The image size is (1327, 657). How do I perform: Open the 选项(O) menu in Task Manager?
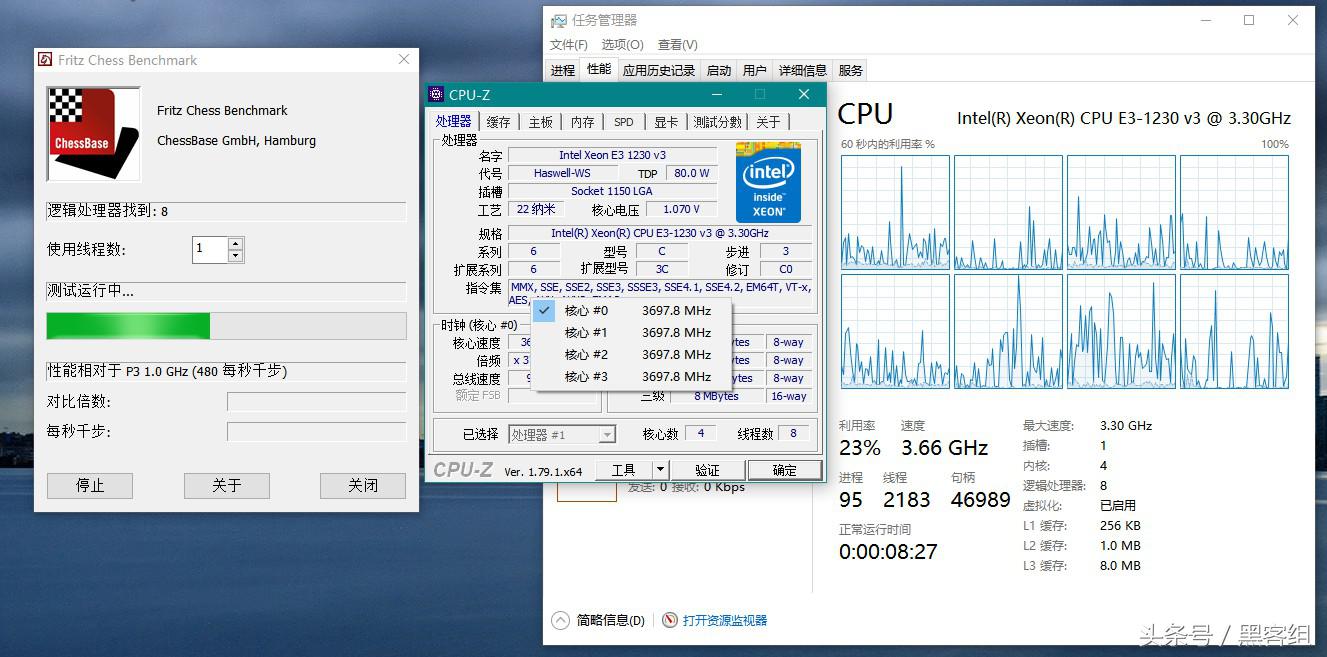(622, 45)
